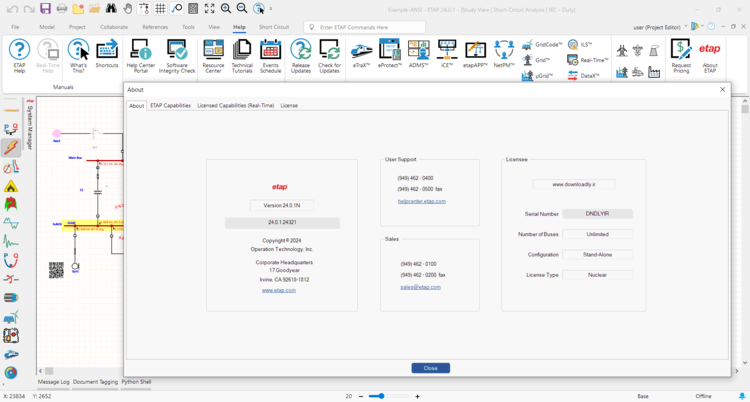Image resolution: width=750 pixels, height=402 pixels.
Task: Open the License tab in About dialog
Action: 288,105
